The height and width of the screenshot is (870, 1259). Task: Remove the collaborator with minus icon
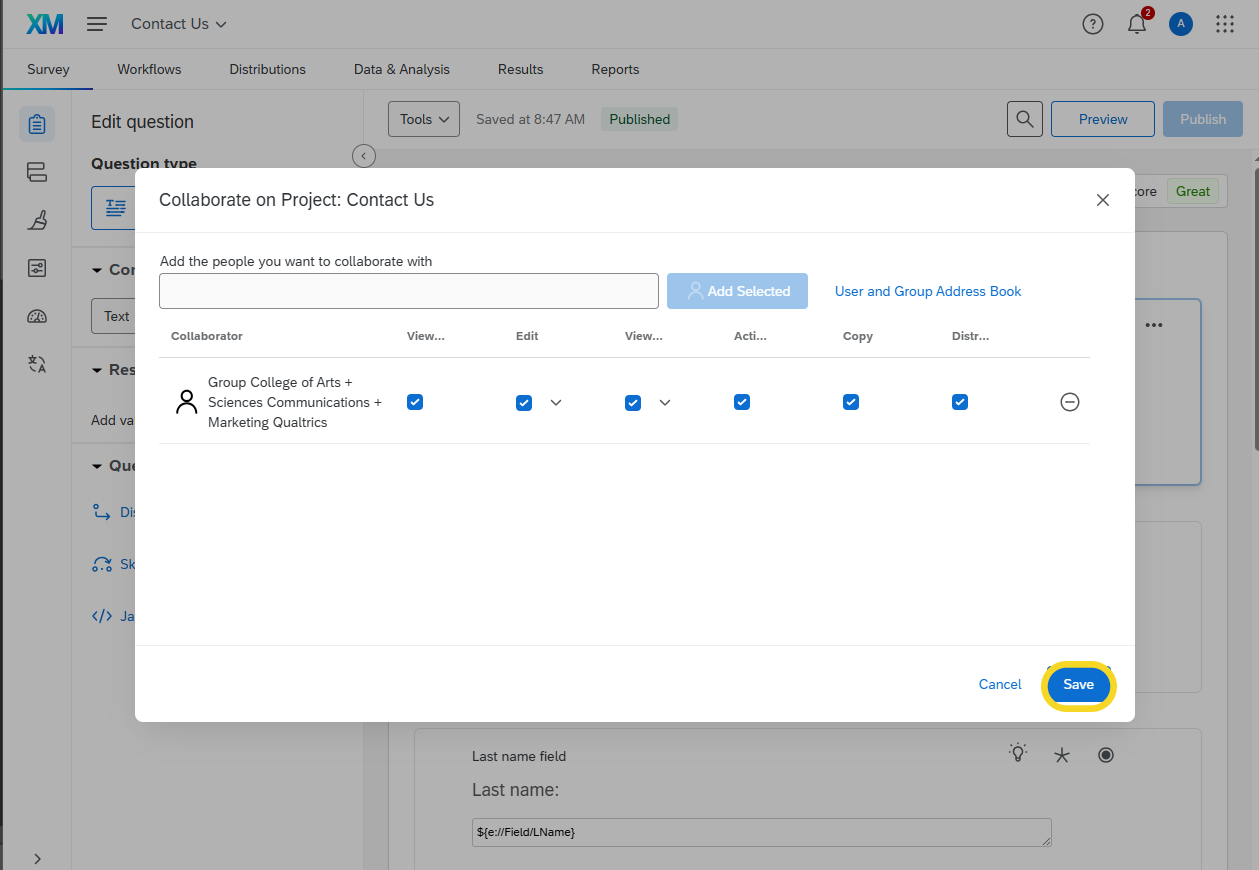1069,402
